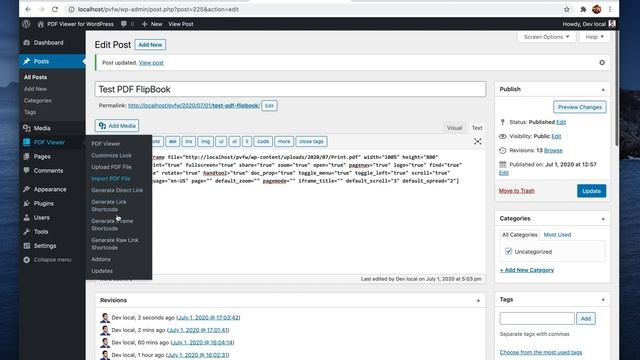Click the browser back arrow
The height and width of the screenshot is (360, 640).
click(x=28, y=9)
